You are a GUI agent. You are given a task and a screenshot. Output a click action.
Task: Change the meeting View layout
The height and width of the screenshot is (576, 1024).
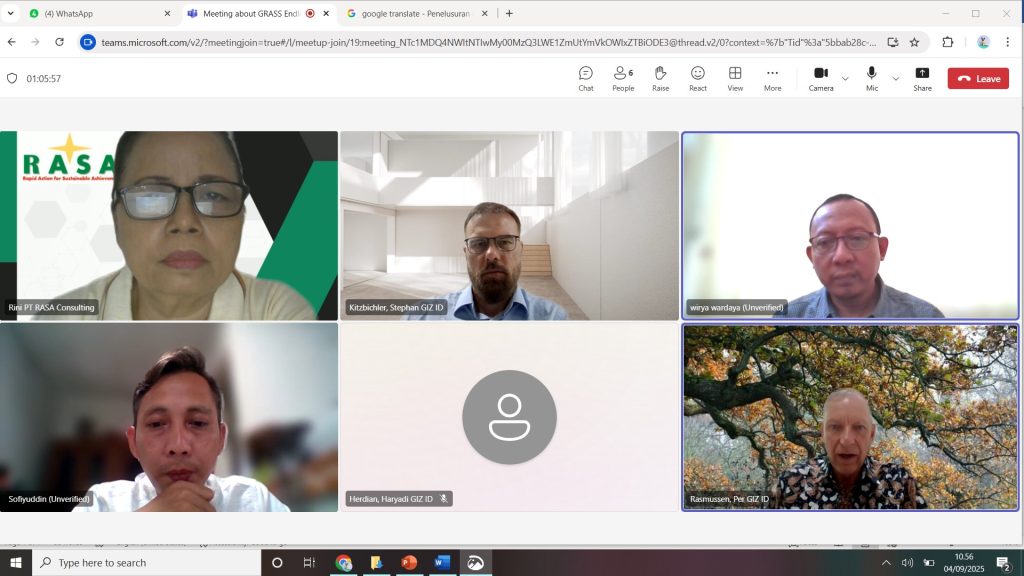pos(735,78)
